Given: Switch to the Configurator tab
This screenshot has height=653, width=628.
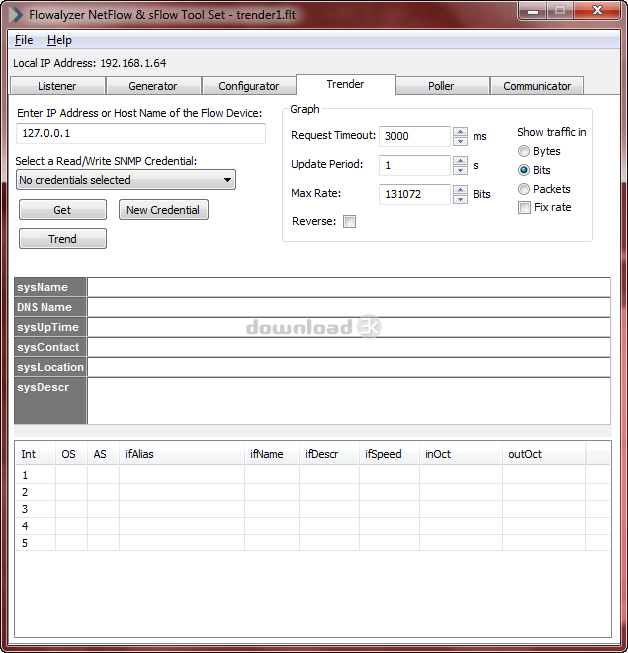Looking at the screenshot, I should pyautogui.click(x=249, y=86).
